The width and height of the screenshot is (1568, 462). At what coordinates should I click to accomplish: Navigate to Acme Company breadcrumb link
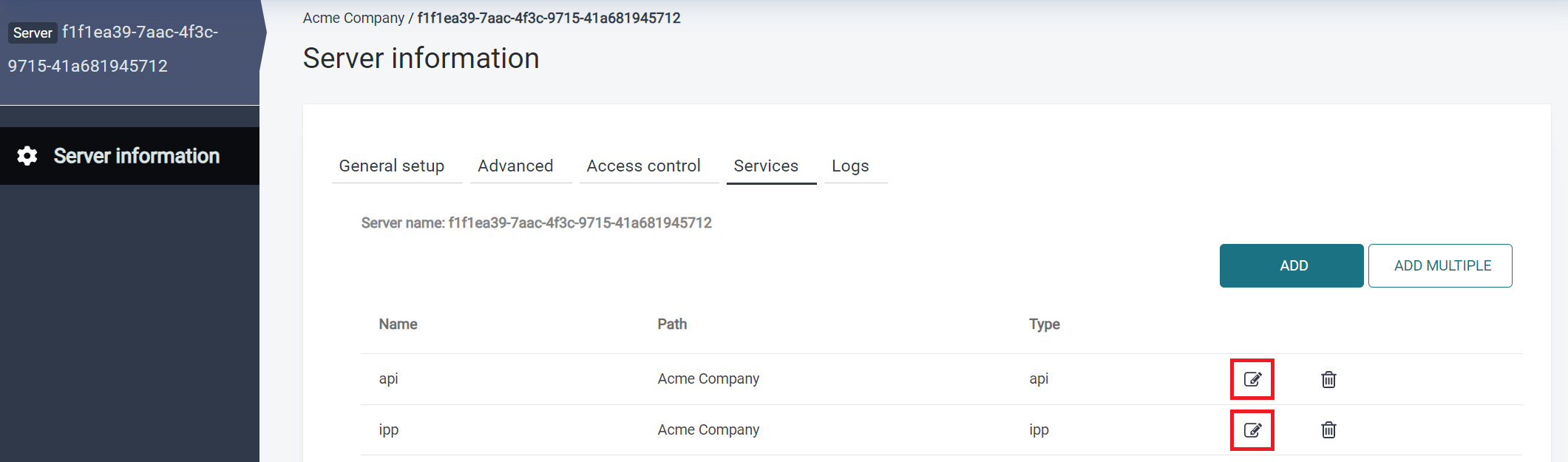click(x=353, y=18)
